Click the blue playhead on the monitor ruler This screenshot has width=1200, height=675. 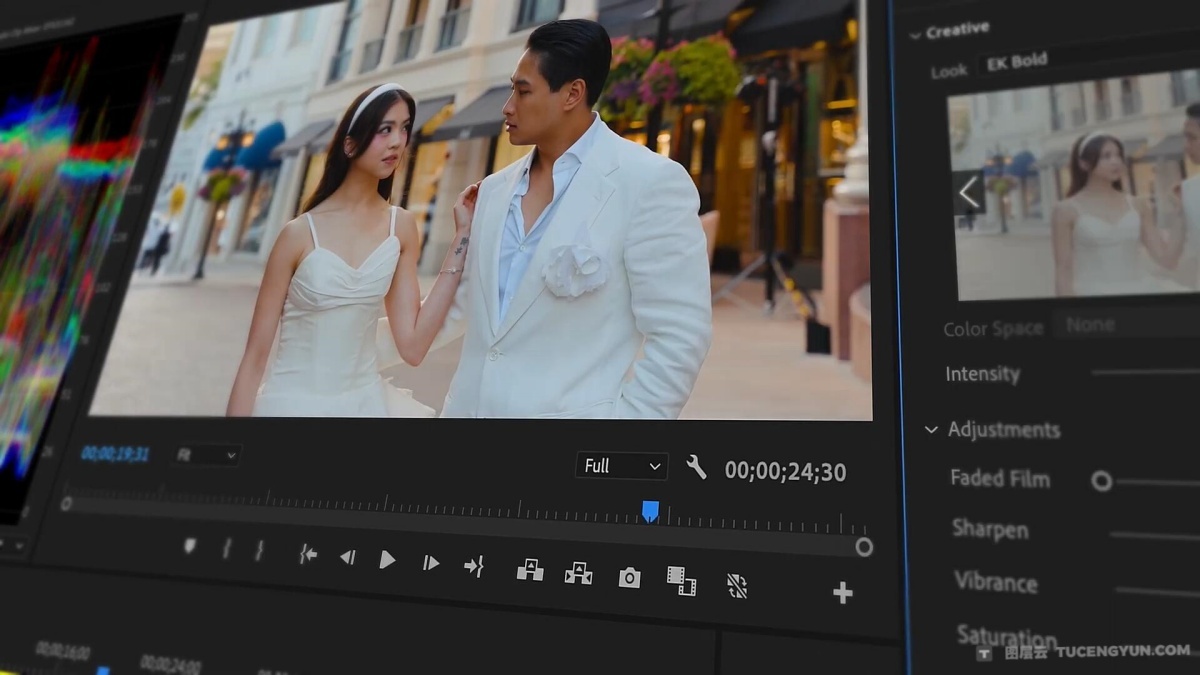tap(650, 512)
